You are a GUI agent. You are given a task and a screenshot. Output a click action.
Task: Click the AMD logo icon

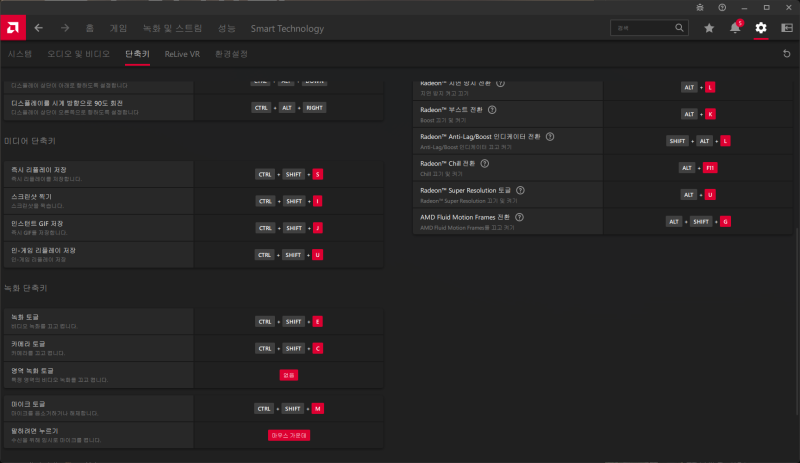coord(13,28)
